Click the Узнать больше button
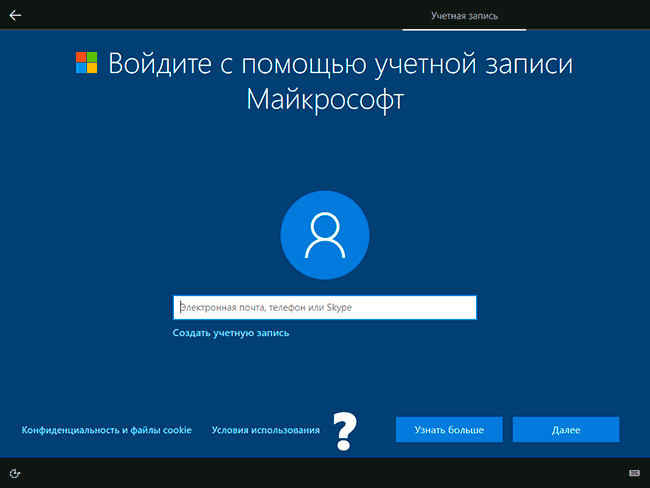 pos(449,430)
